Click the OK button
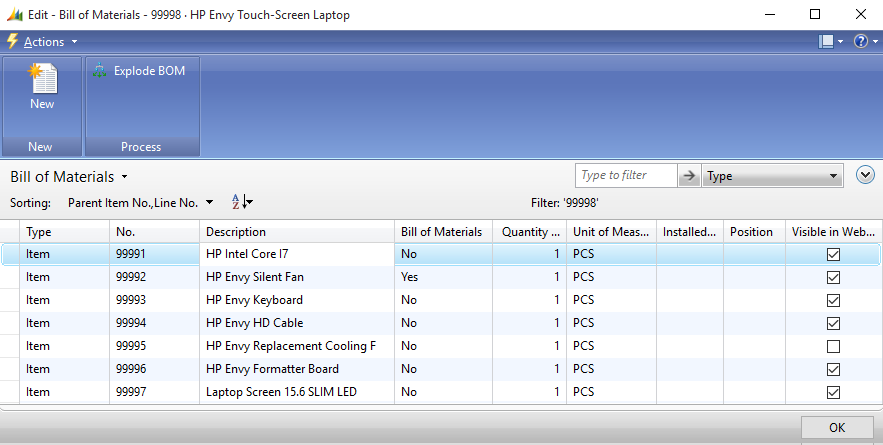This screenshot has width=883, height=445. click(837, 428)
